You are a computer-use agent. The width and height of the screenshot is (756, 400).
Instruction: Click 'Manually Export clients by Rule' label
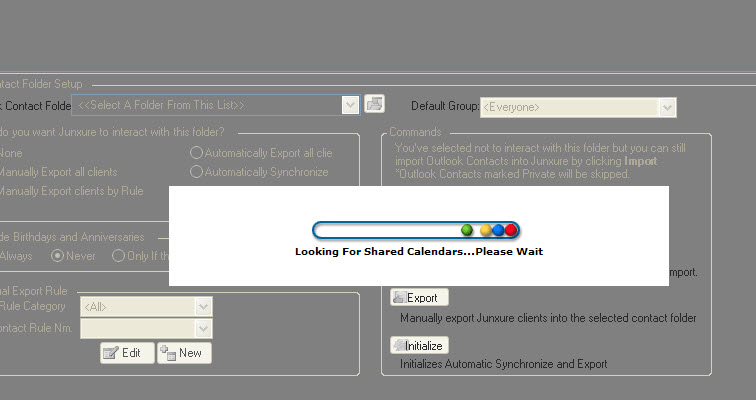(71, 191)
